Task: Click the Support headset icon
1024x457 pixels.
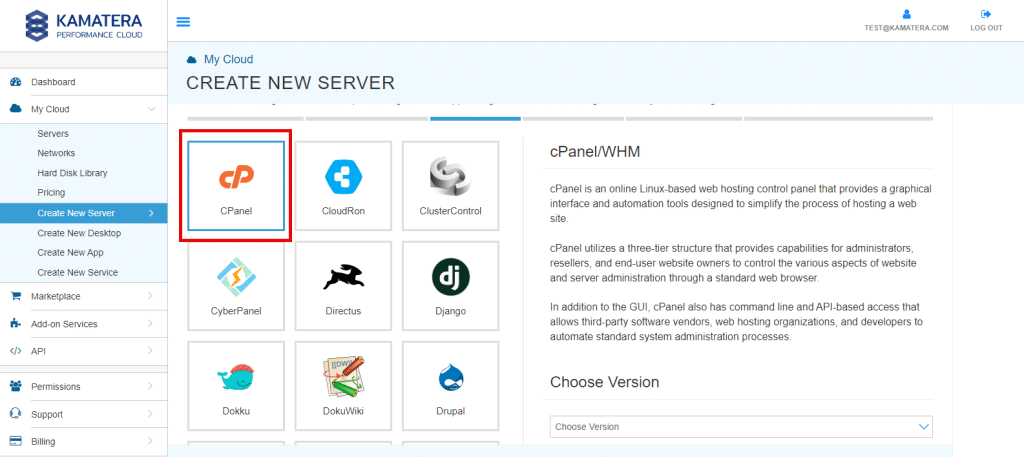Action: (x=16, y=414)
